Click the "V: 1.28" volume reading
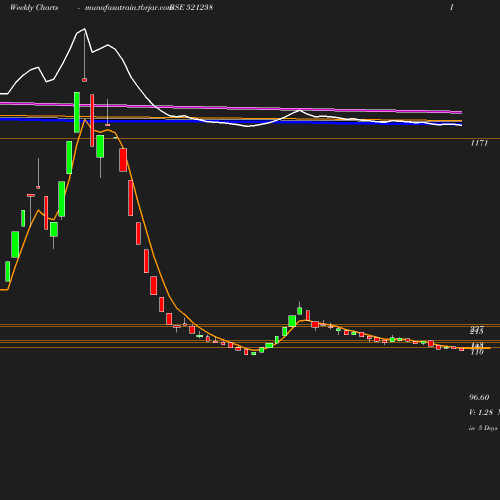Screen dimensions: 500x500 pos(481,412)
